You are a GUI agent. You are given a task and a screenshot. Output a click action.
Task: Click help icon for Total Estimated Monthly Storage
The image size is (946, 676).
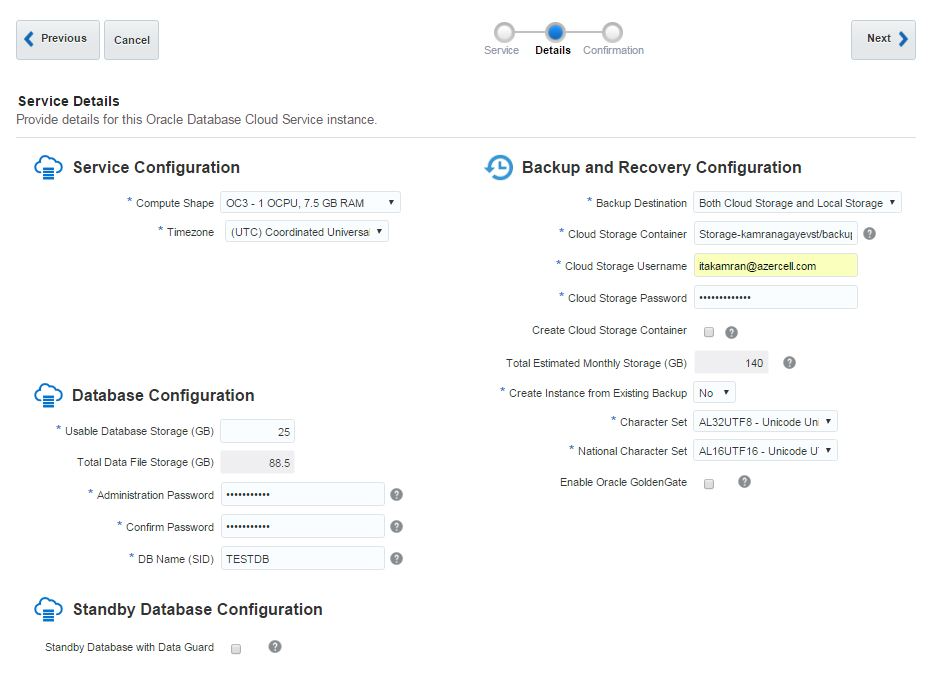[789, 363]
